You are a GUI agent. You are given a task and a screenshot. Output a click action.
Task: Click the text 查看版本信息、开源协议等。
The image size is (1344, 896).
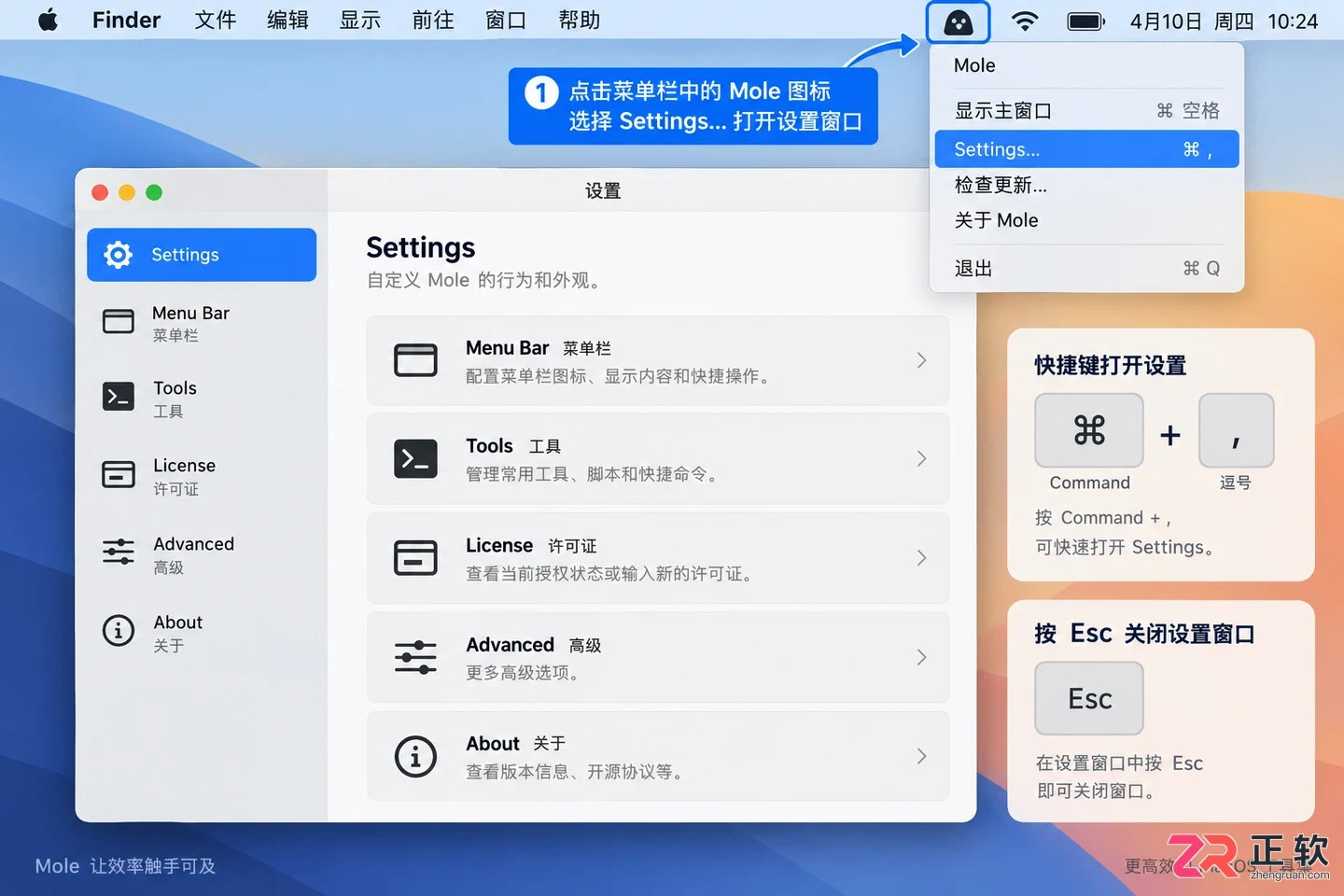pos(577,772)
